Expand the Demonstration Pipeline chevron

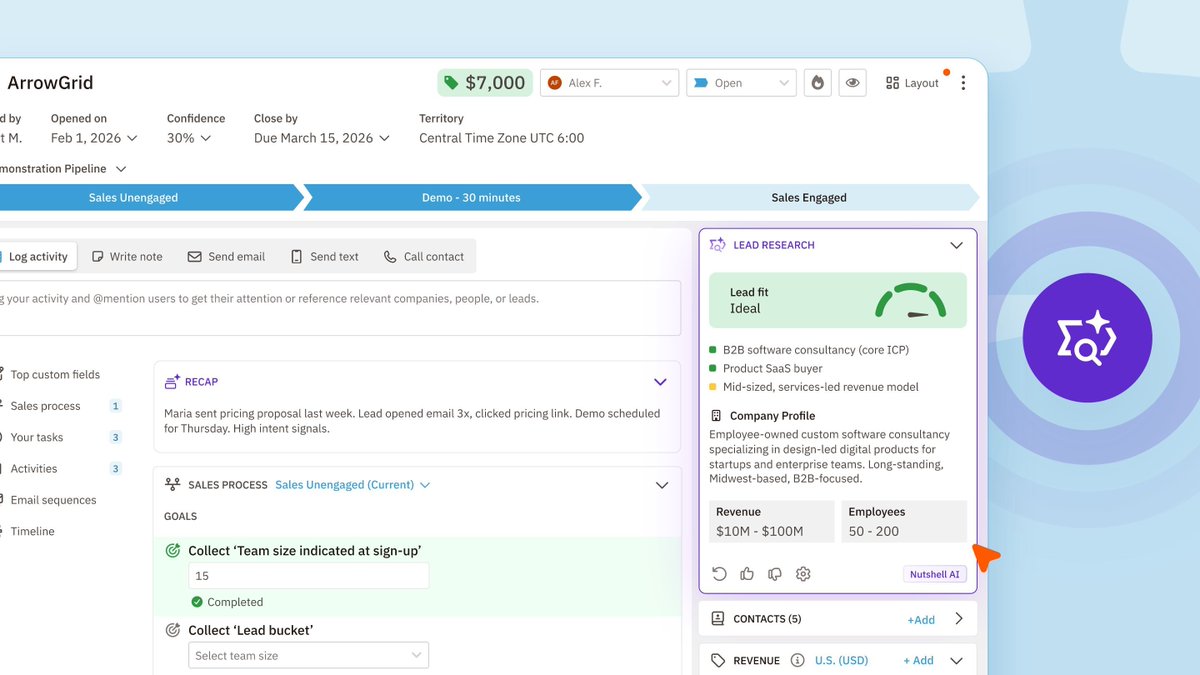tap(121, 169)
